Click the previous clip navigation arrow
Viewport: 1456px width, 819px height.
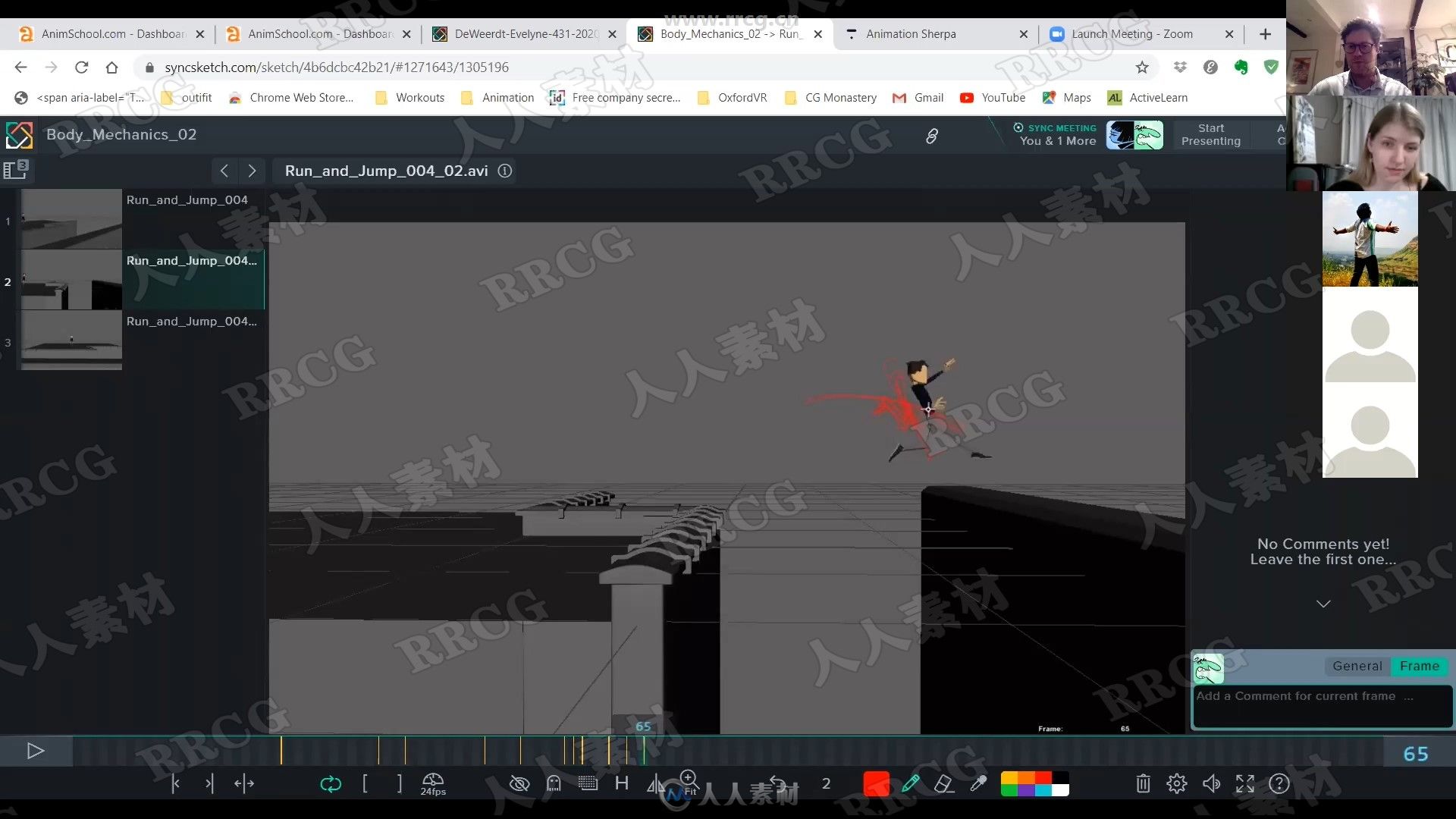pyautogui.click(x=223, y=170)
